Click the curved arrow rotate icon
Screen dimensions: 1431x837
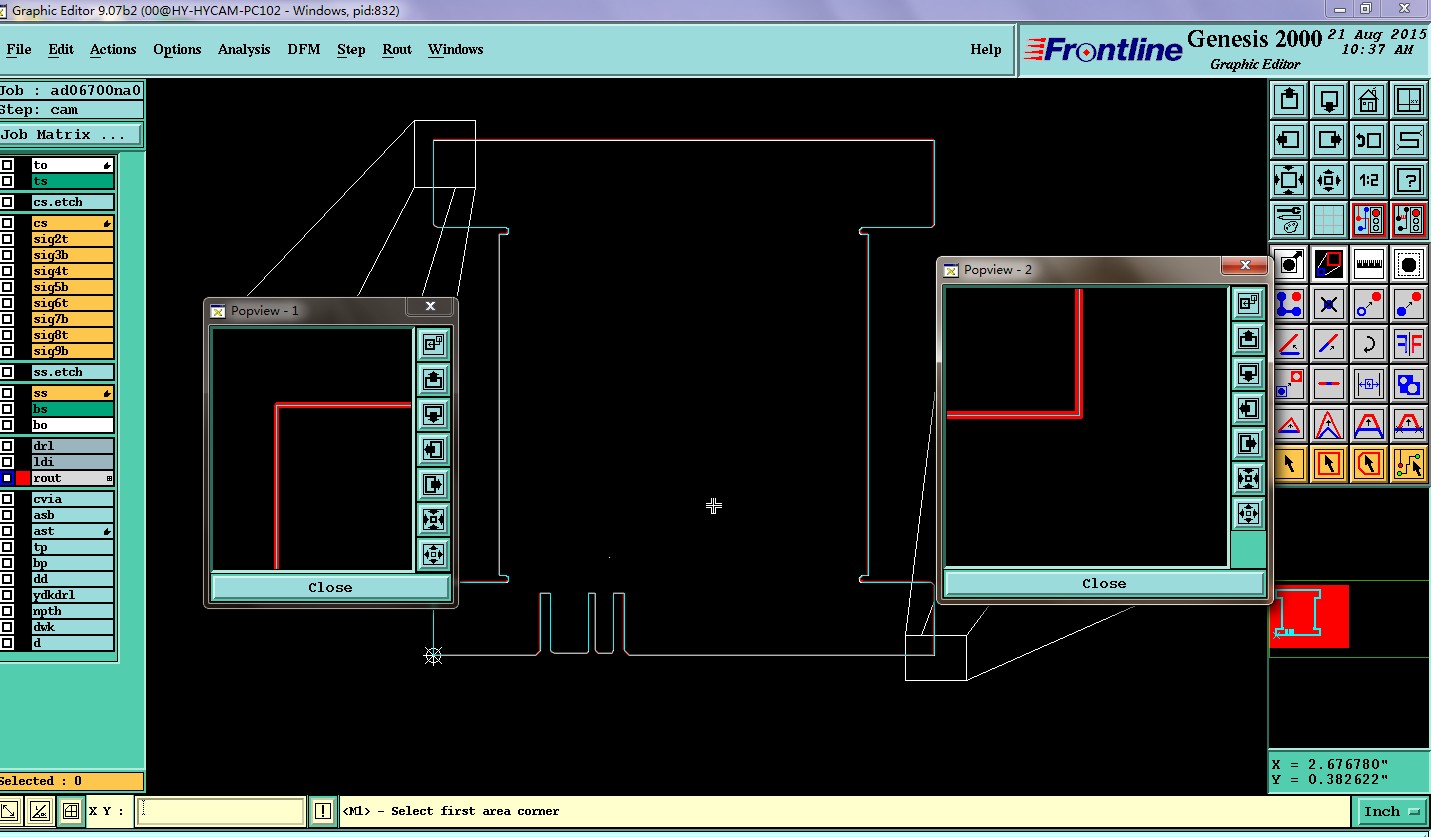(1369, 344)
